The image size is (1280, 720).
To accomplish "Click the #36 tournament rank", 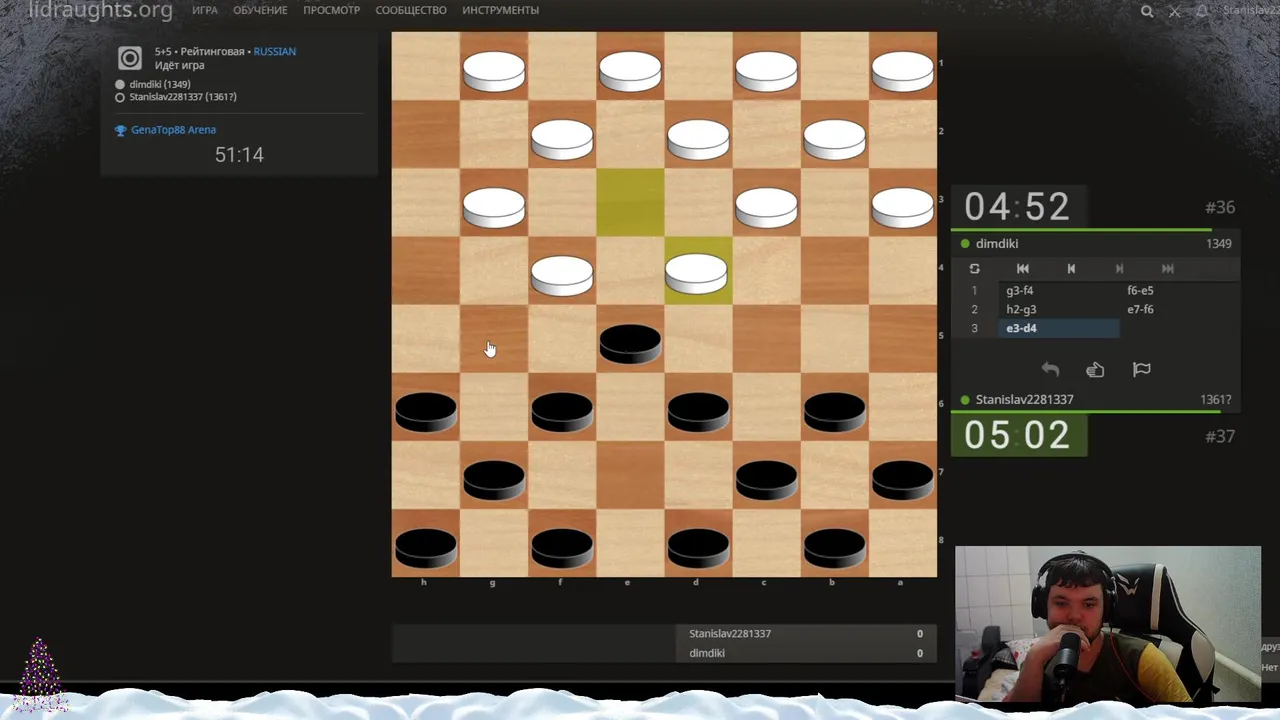I will (x=1220, y=207).
